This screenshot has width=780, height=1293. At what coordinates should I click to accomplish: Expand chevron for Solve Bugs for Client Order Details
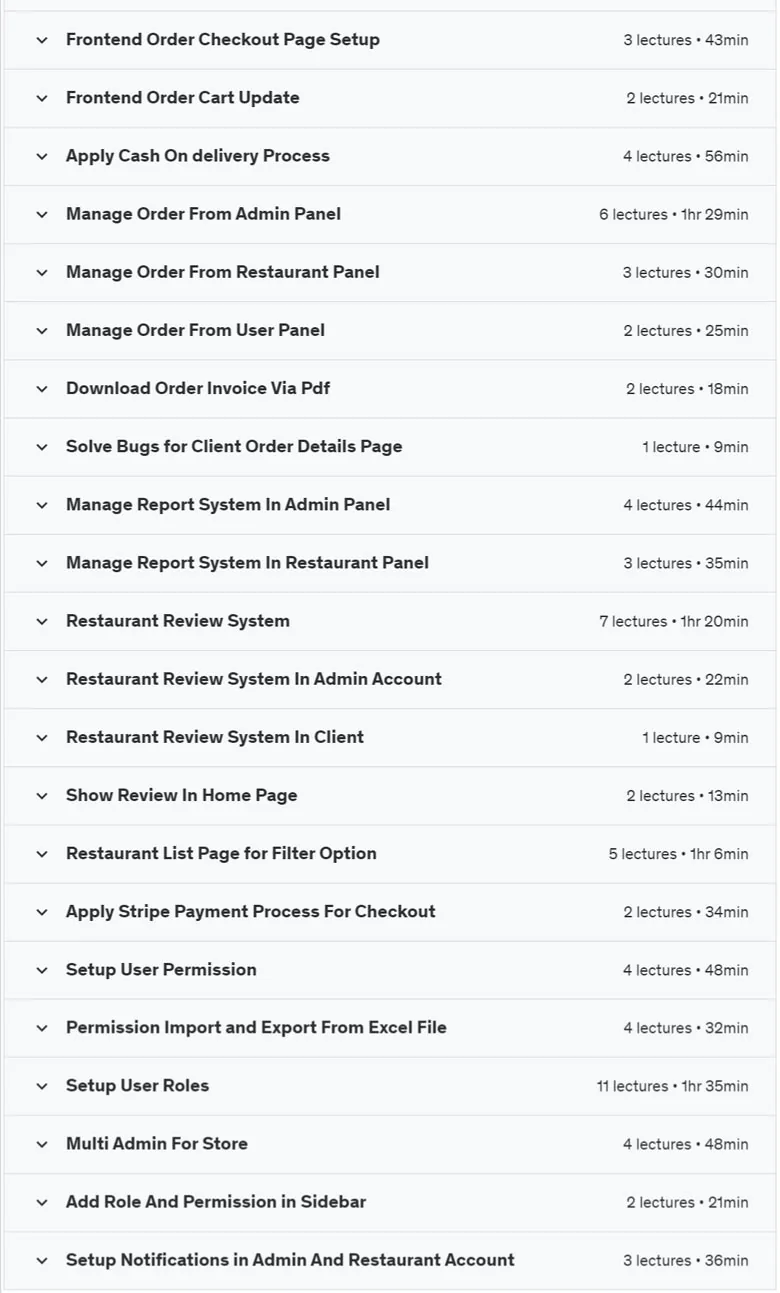[x=41, y=447]
